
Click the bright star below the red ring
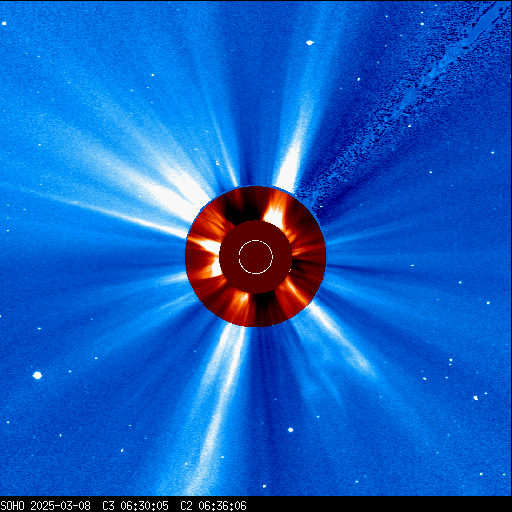tap(291, 430)
